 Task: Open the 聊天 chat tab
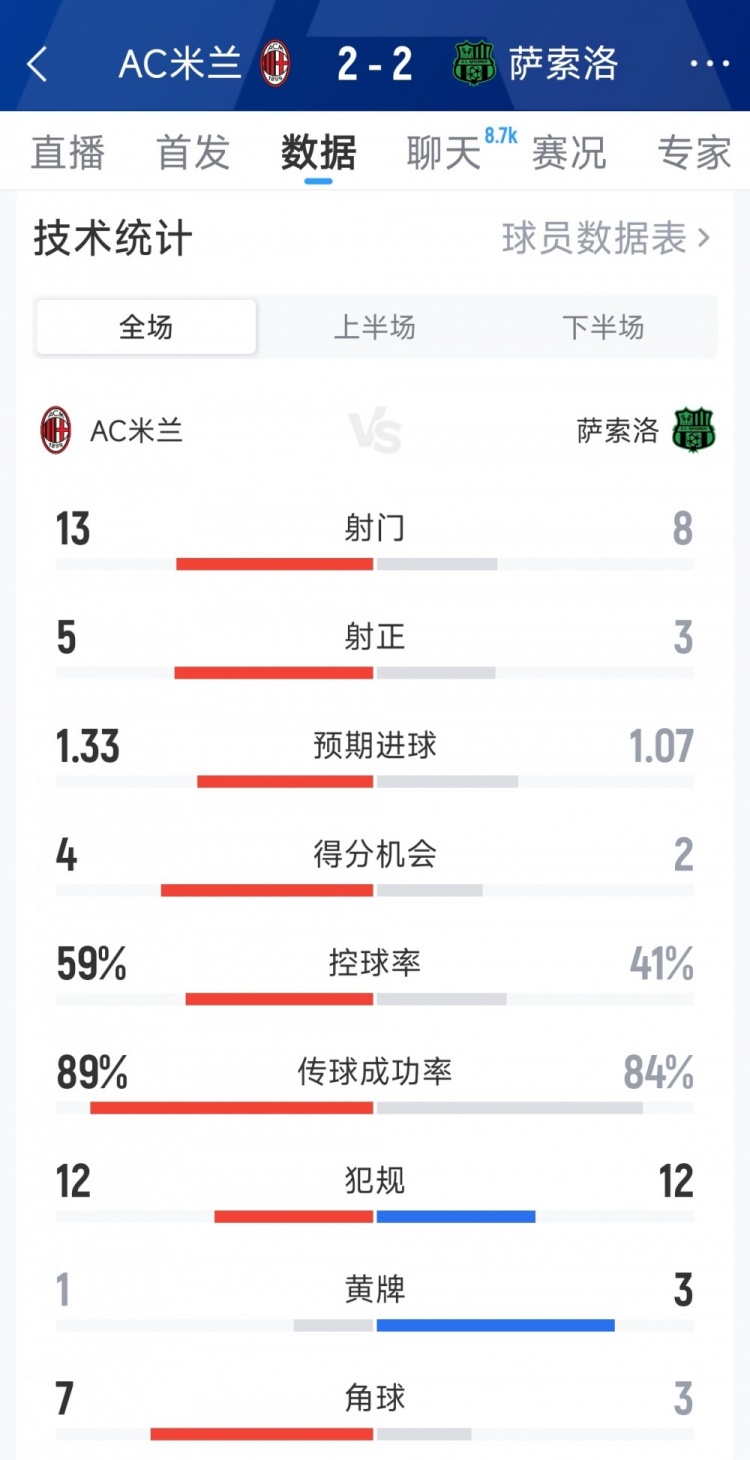444,153
